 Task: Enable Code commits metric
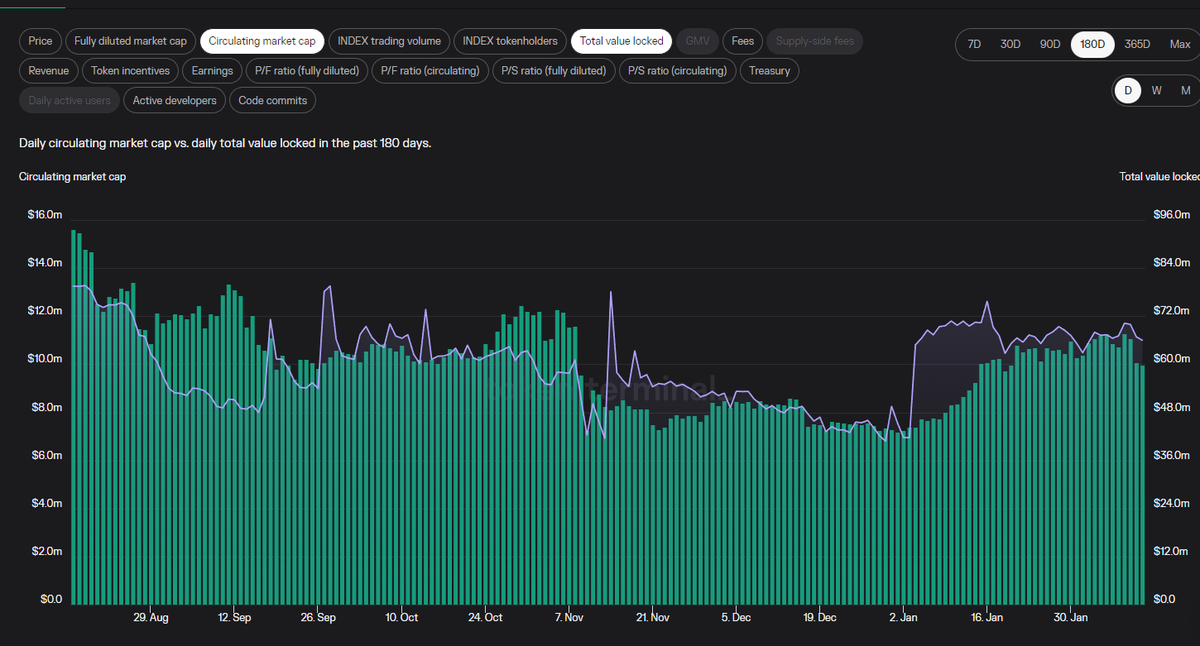pyautogui.click(x=273, y=101)
